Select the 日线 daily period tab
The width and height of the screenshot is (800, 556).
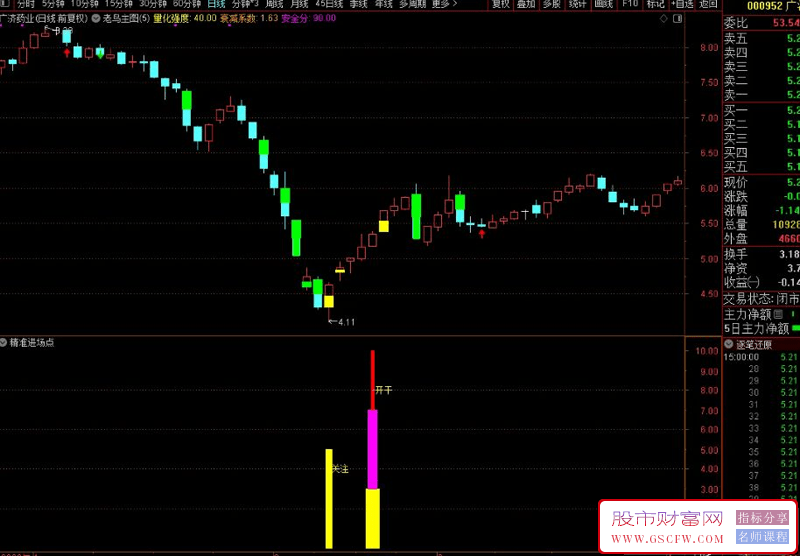(x=216, y=4)
